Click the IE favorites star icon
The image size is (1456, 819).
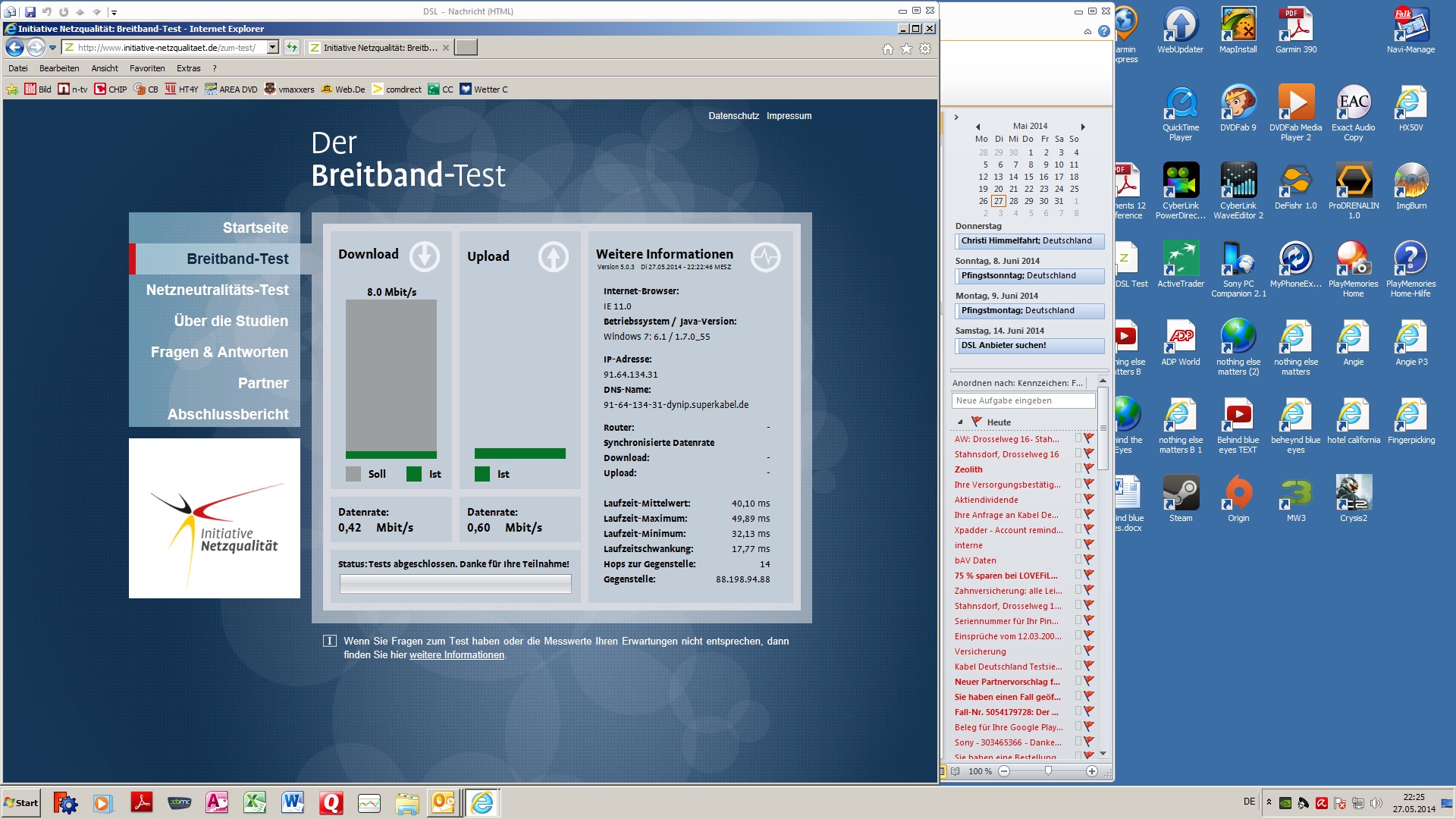pyautogui.click(x=906, y=49)
